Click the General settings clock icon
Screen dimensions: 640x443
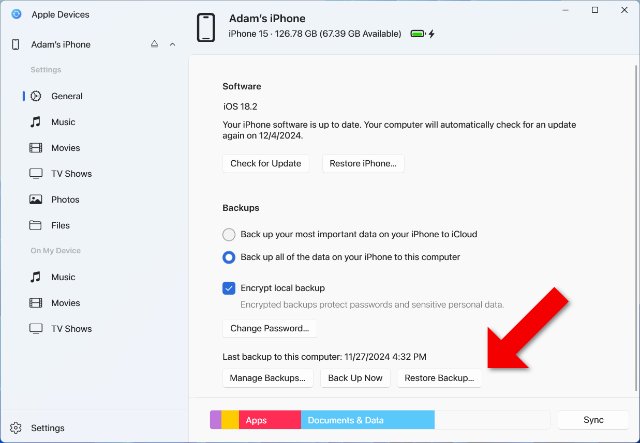36,96
